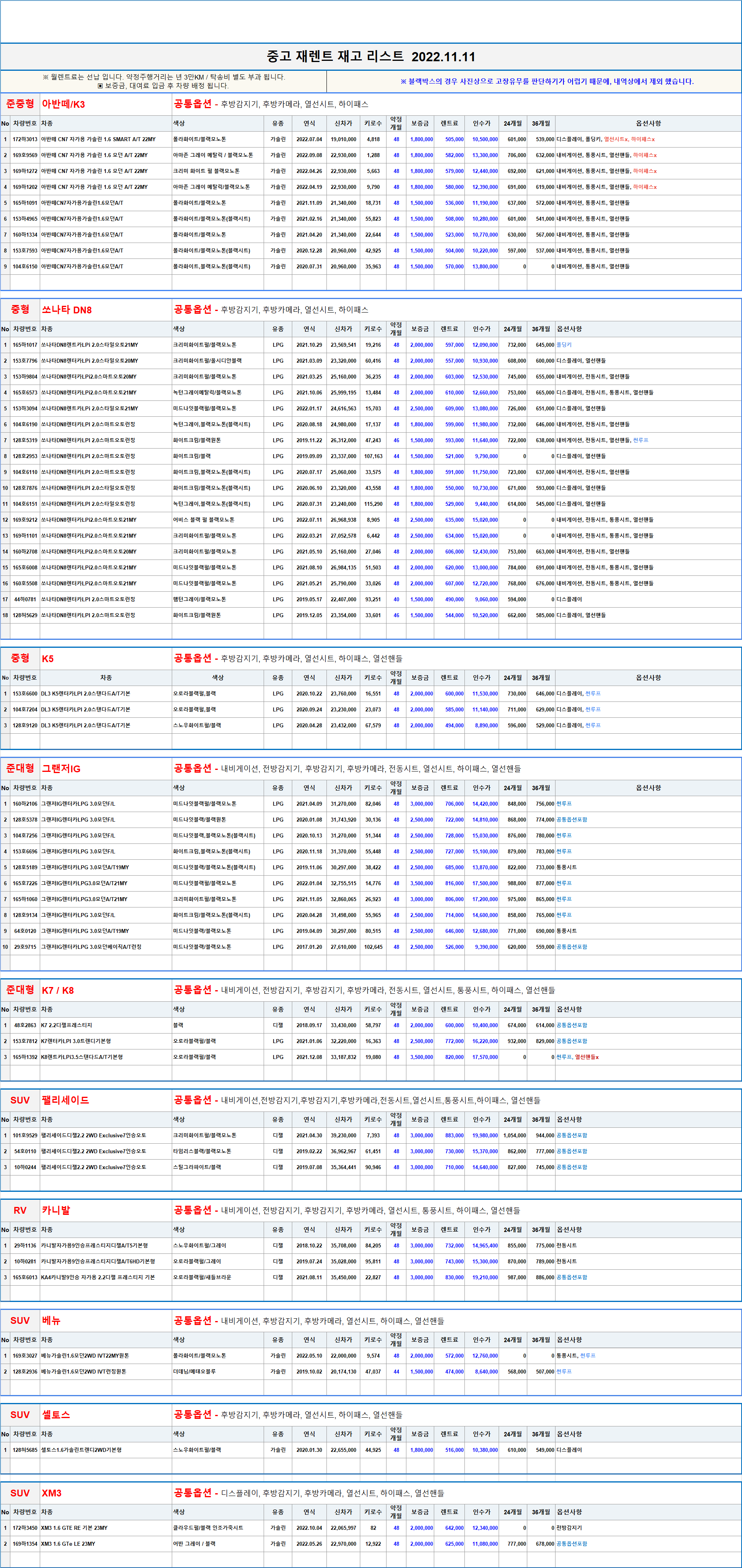The image size is (742, 1568).
Task: Click the new-car price '31,743,920'
Action: [343, 820]
